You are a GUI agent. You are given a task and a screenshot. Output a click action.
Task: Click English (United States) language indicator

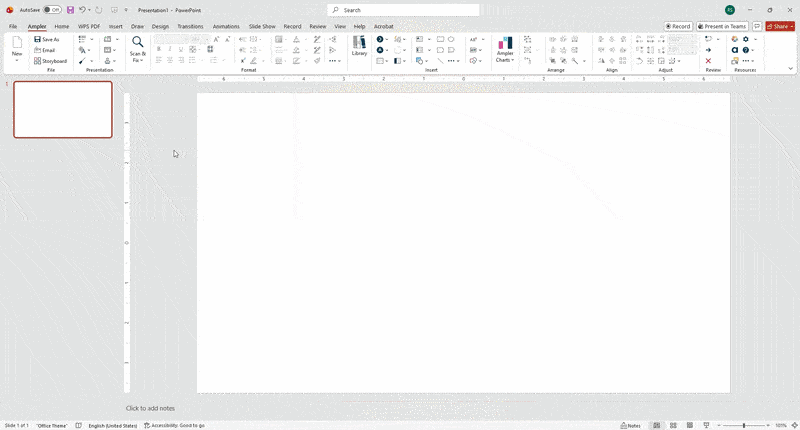113,425
